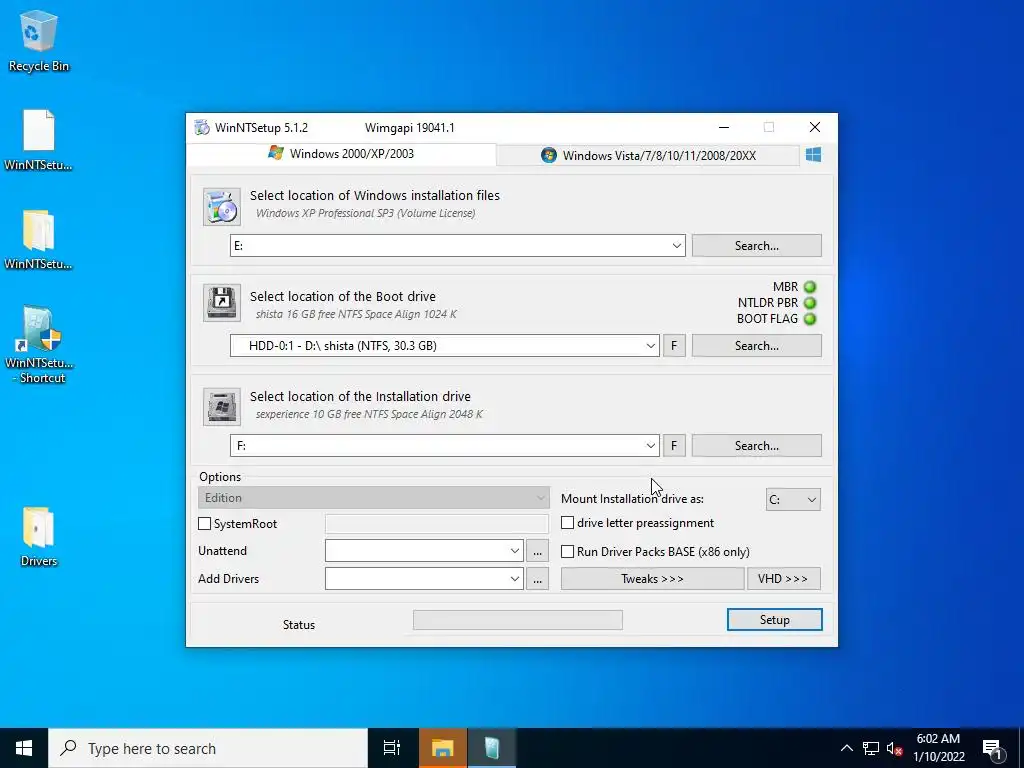The image size is (1024, 768).
Task: Click the NTLDR PBR green status indicator
Action: pyautogui.click(x=810, y=303)
